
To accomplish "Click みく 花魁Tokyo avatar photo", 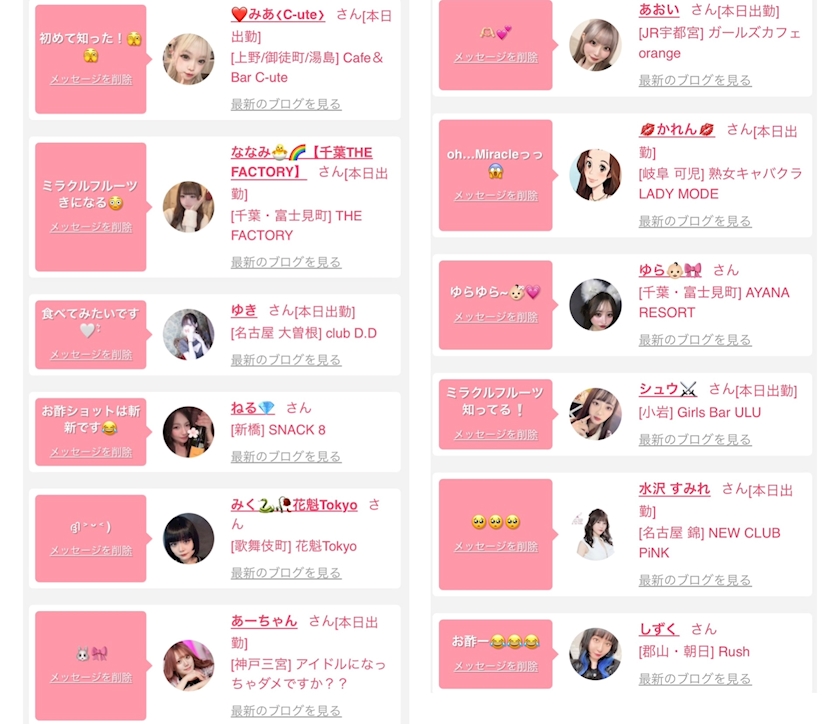I will point(188,539).
